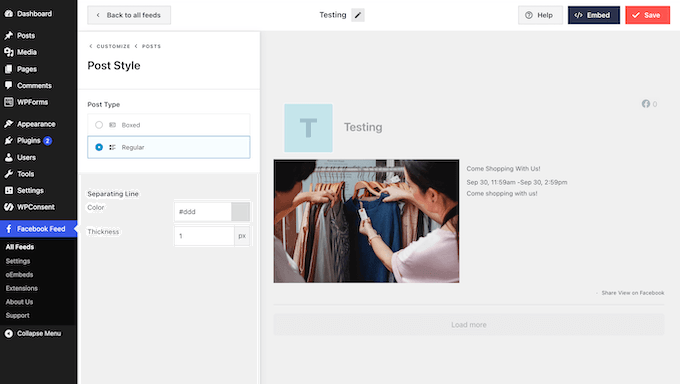The width and height of the screenshot is (680, 384).
Task: Click the Plugins update badge showing 2
Action: (48, 141)
